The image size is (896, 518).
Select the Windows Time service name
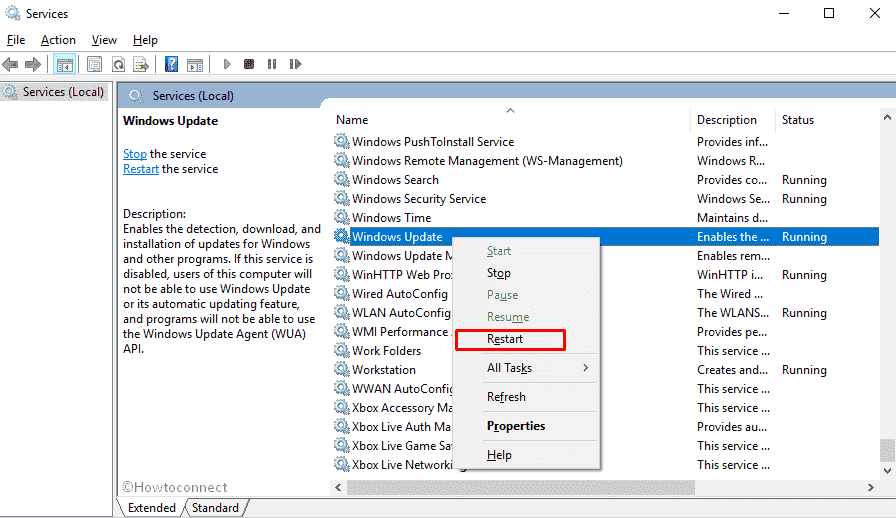pyautogui.click(x=391, y=217)
